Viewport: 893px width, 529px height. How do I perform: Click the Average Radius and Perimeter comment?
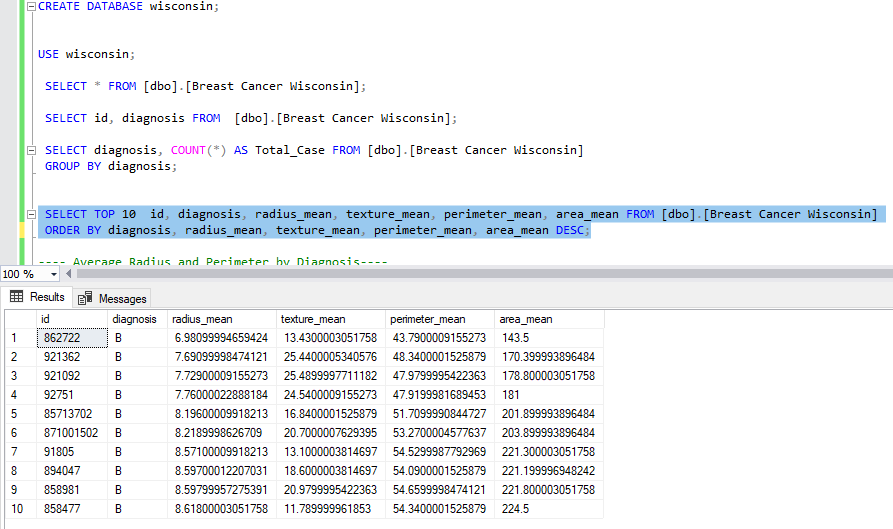point(213,261)
